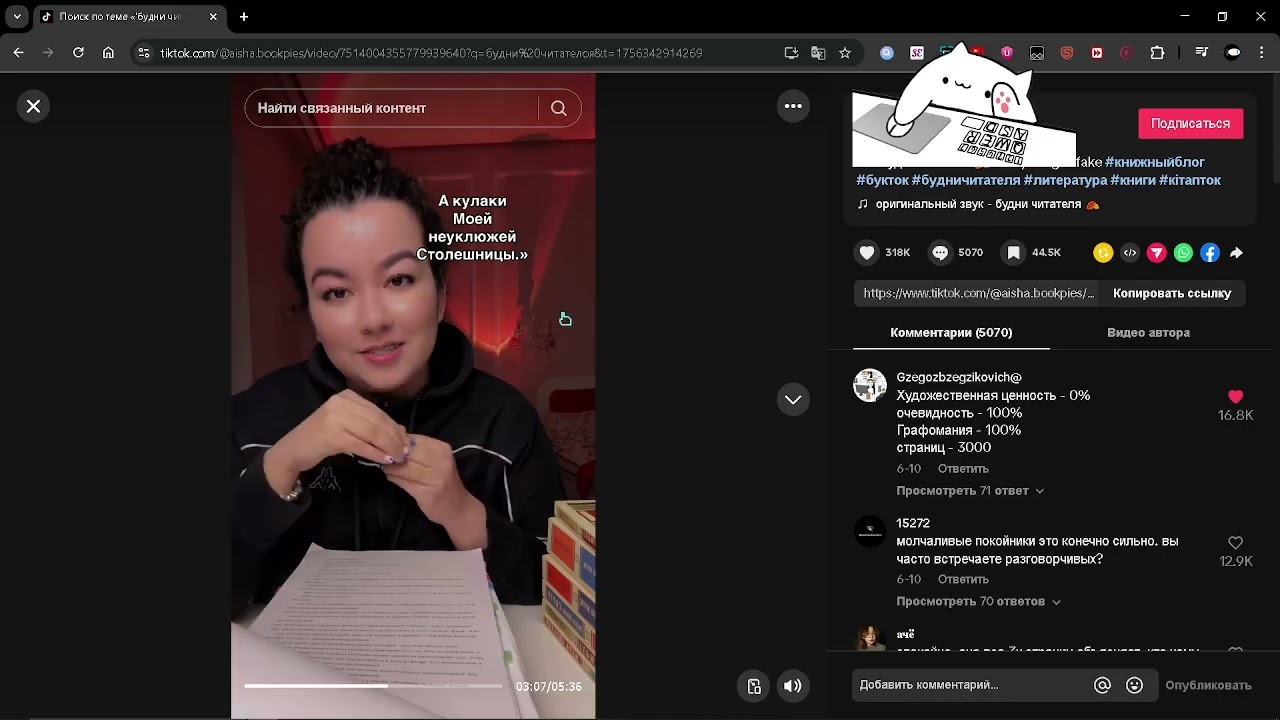The height and width of the screenshot is (720, 1280).
Task: Click the magnifier extension icon
Action: click(x=887, y=53)
